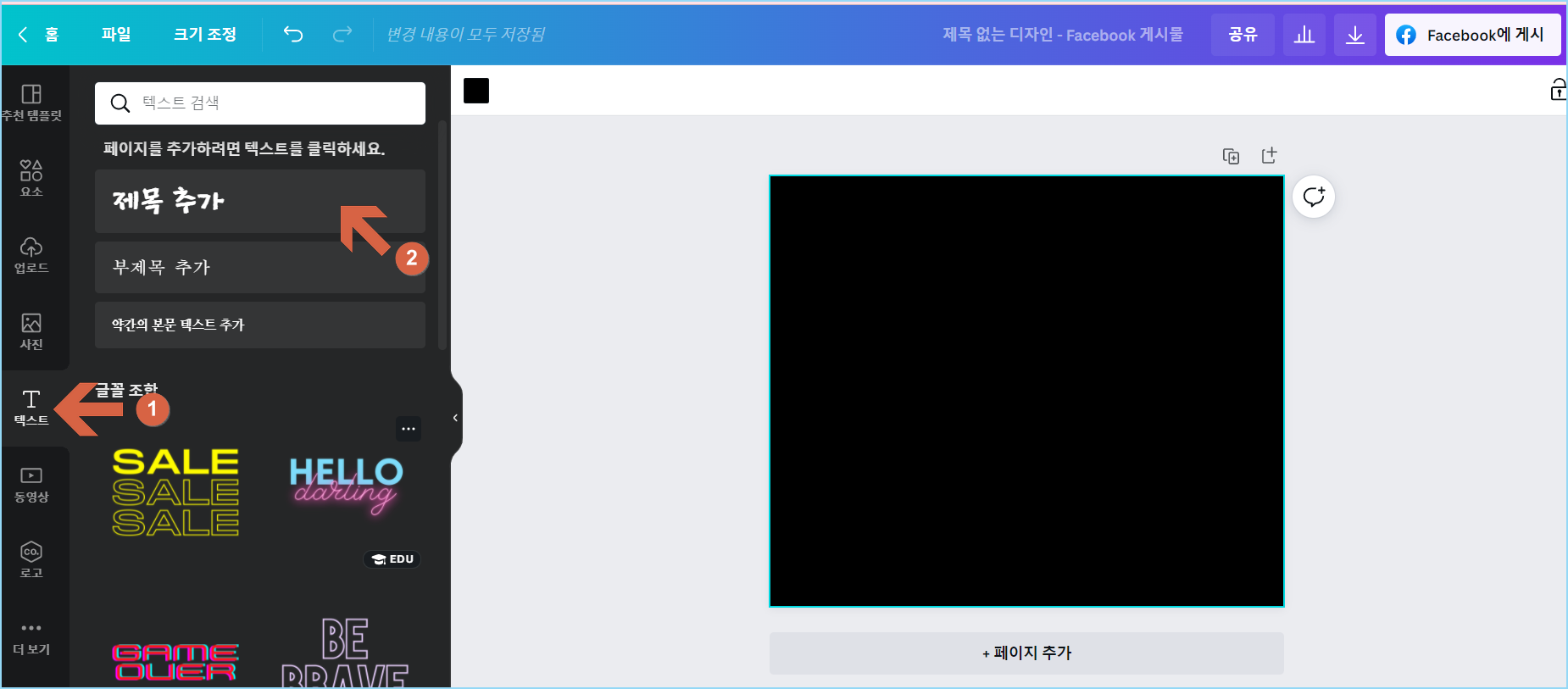Select the SALE SALE SALE font combination
Screen dimensions: 1568x689
[175, 492]
